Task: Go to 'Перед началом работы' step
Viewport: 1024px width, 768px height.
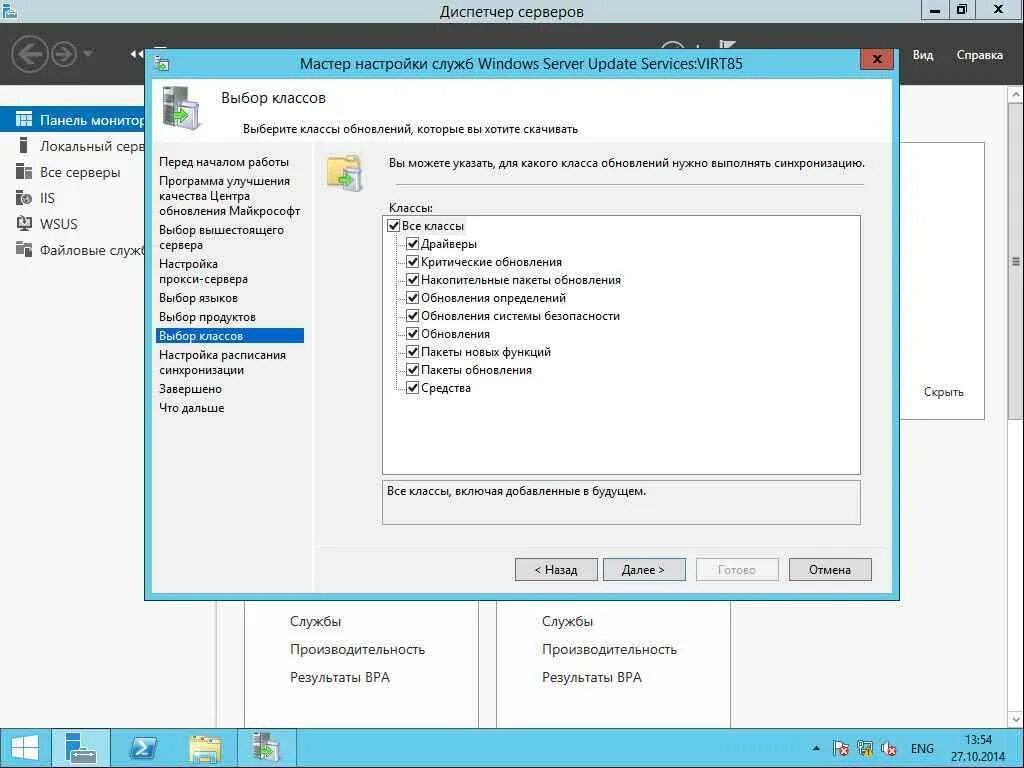Action: tap(224, 162)
